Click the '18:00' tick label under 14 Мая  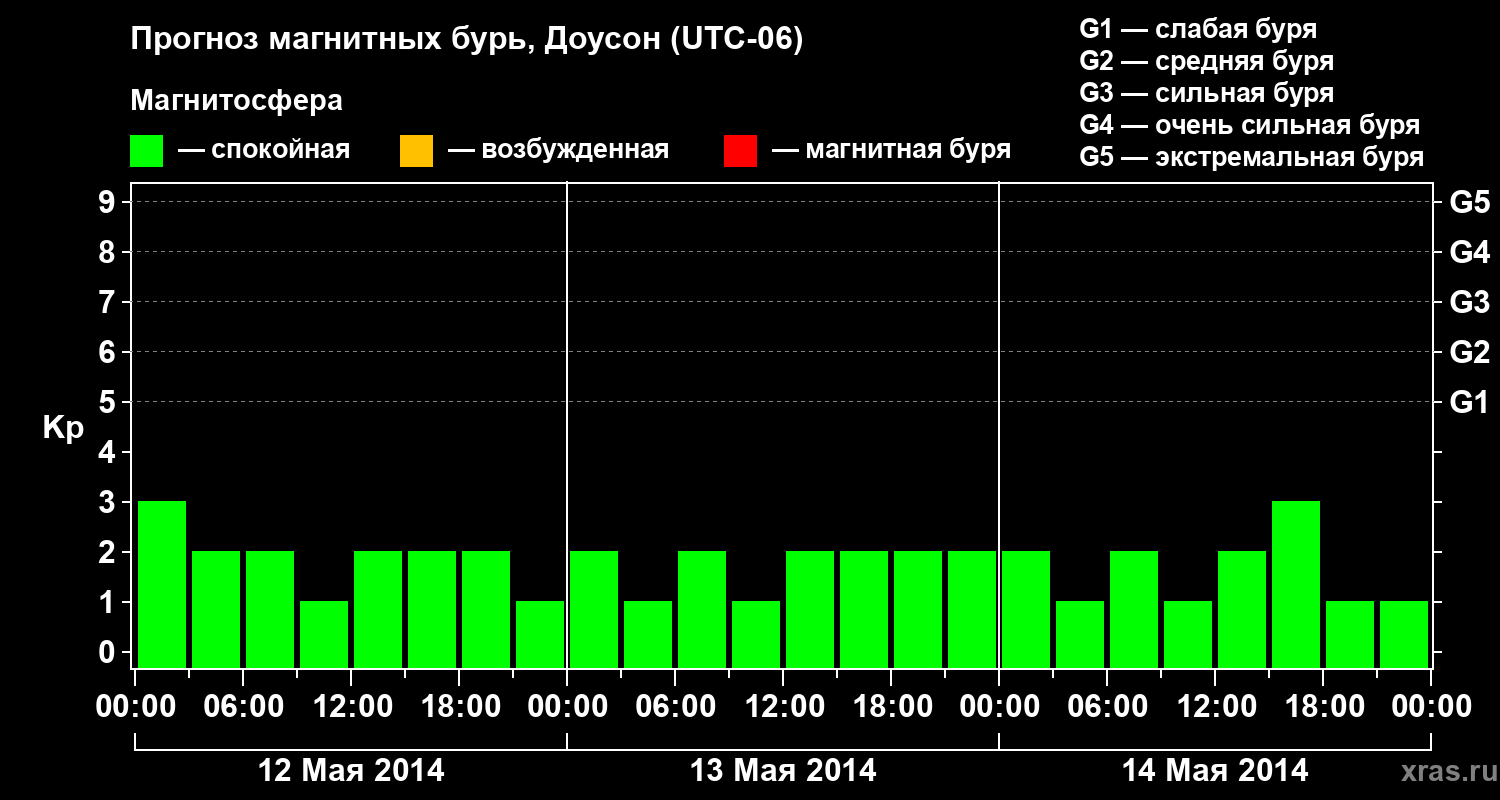1323,707
